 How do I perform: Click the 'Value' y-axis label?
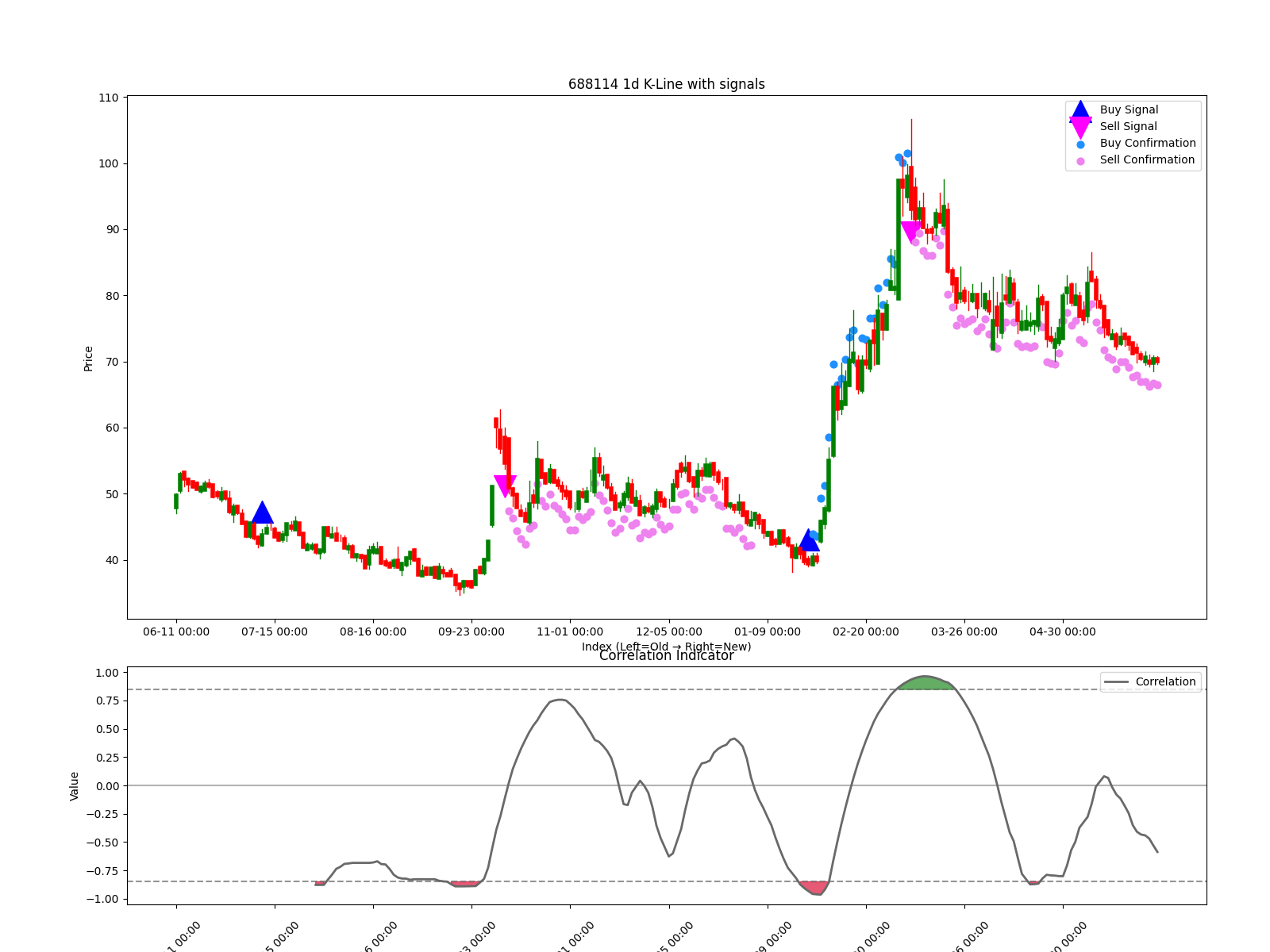click(x=75, y=786)
